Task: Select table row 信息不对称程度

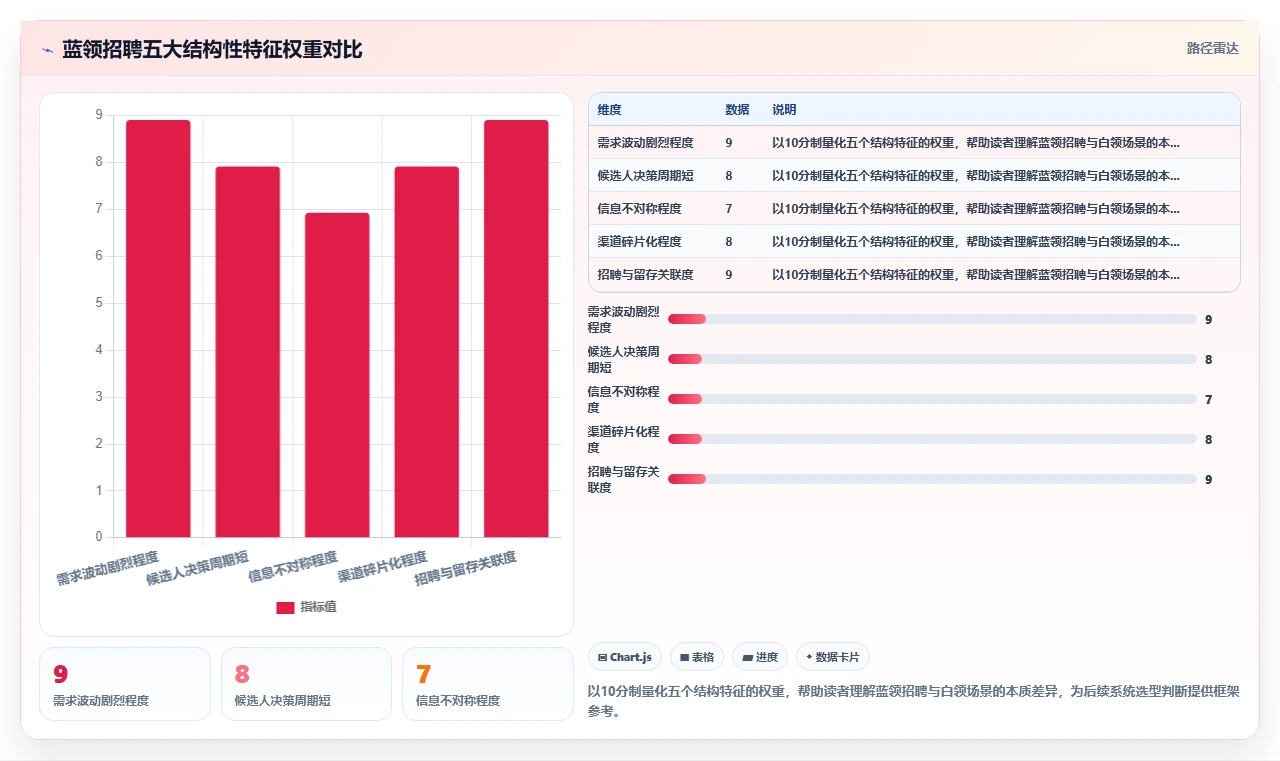Action: click(x=914, y=208)
